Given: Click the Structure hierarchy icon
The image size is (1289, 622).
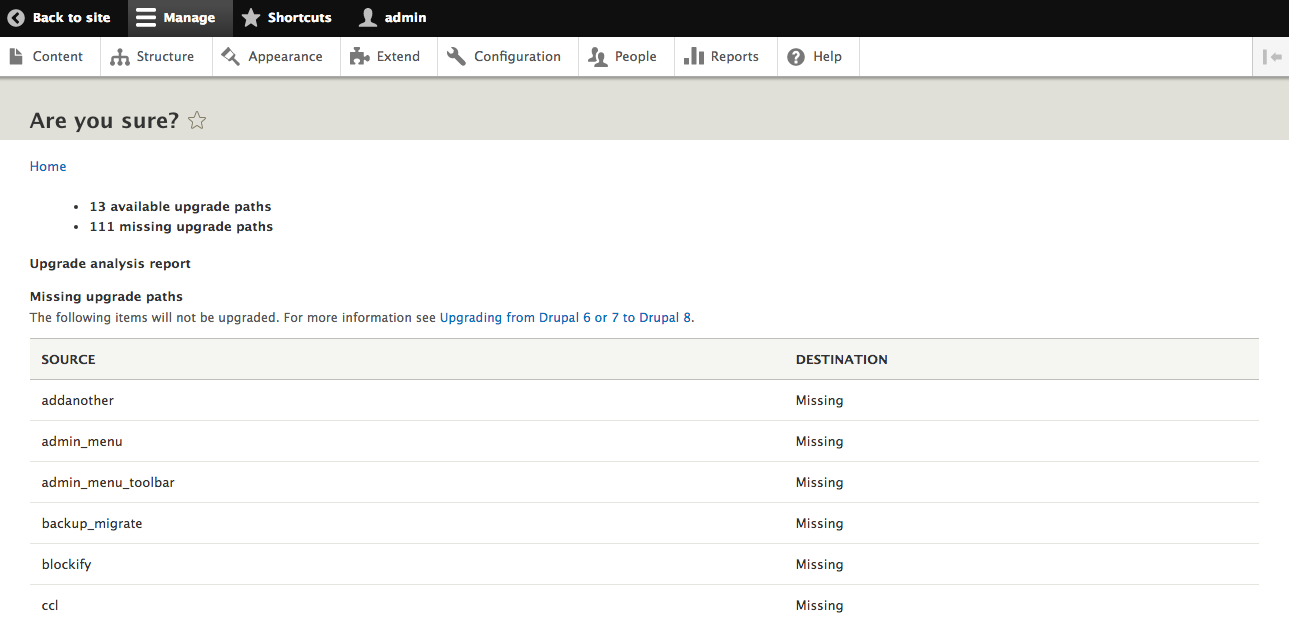Looking at the screenshot, I should click(120, 57).
